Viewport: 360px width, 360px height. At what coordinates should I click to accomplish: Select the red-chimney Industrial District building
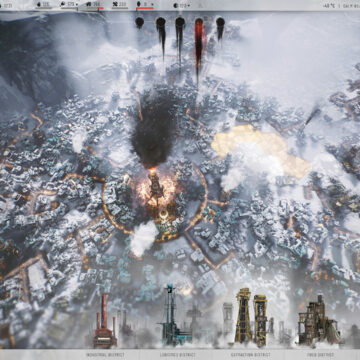[x=105, y=321]
